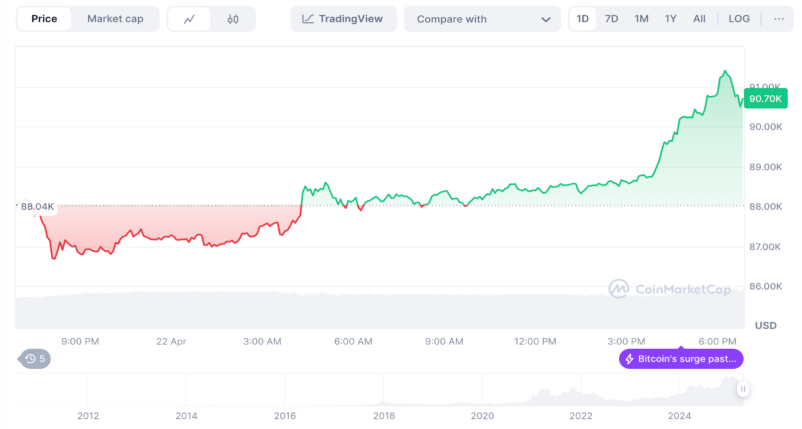Show All time price history
The height and width of the screenshot is (429, 802).
699,19
